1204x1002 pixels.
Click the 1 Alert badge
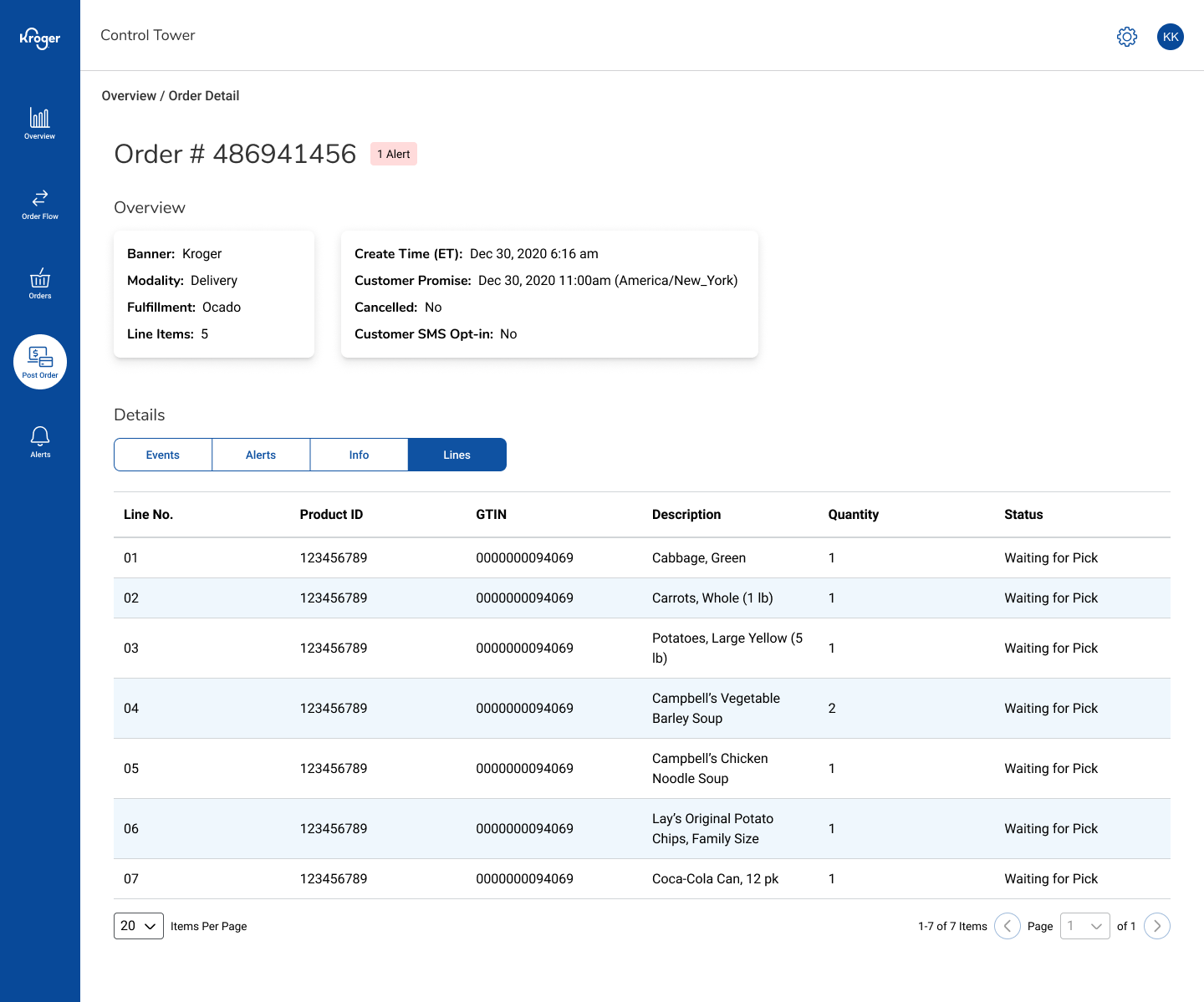point(394,154)
